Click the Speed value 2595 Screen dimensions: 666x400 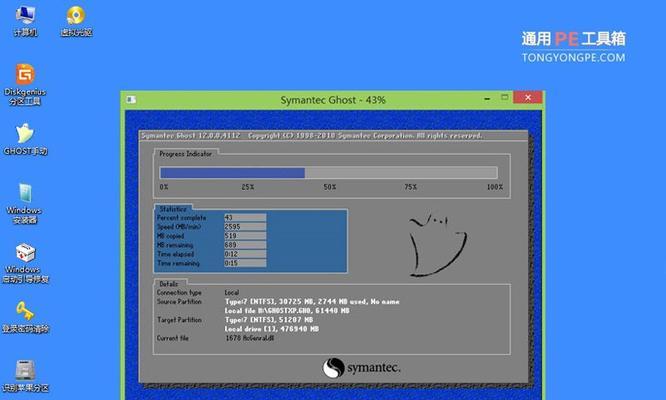tap(245, 227)
